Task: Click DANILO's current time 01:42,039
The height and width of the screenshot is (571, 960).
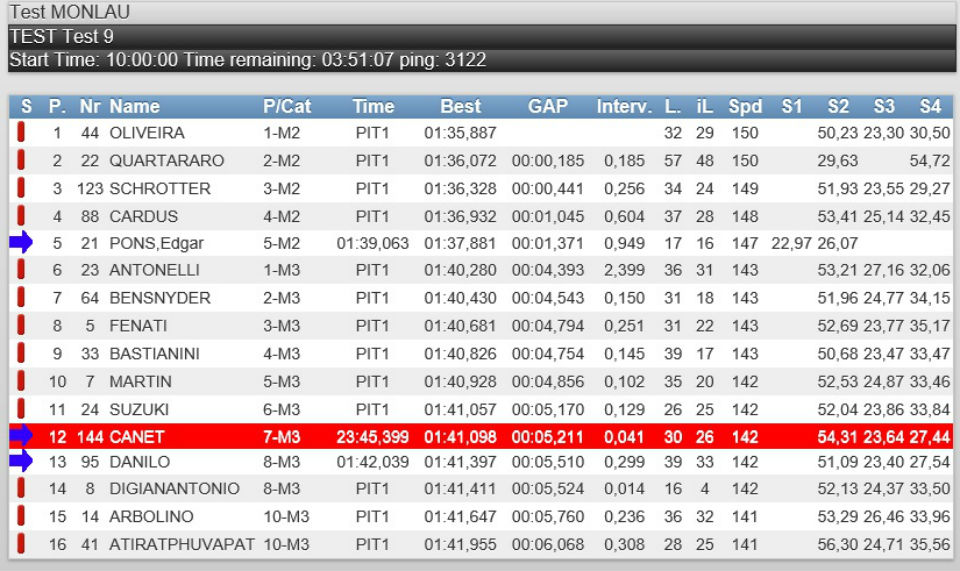Action: 373,462
